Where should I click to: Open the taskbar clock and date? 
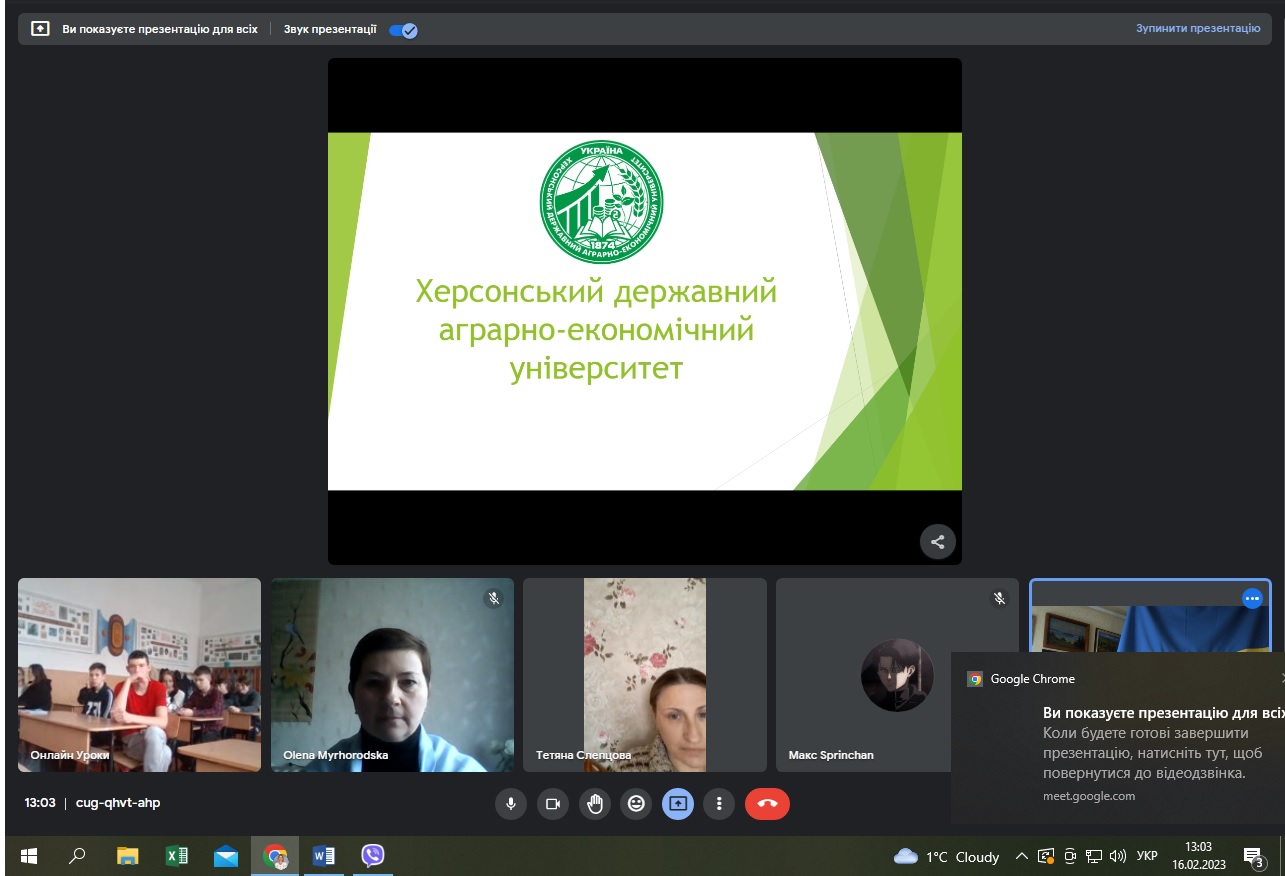[1198, 857]
